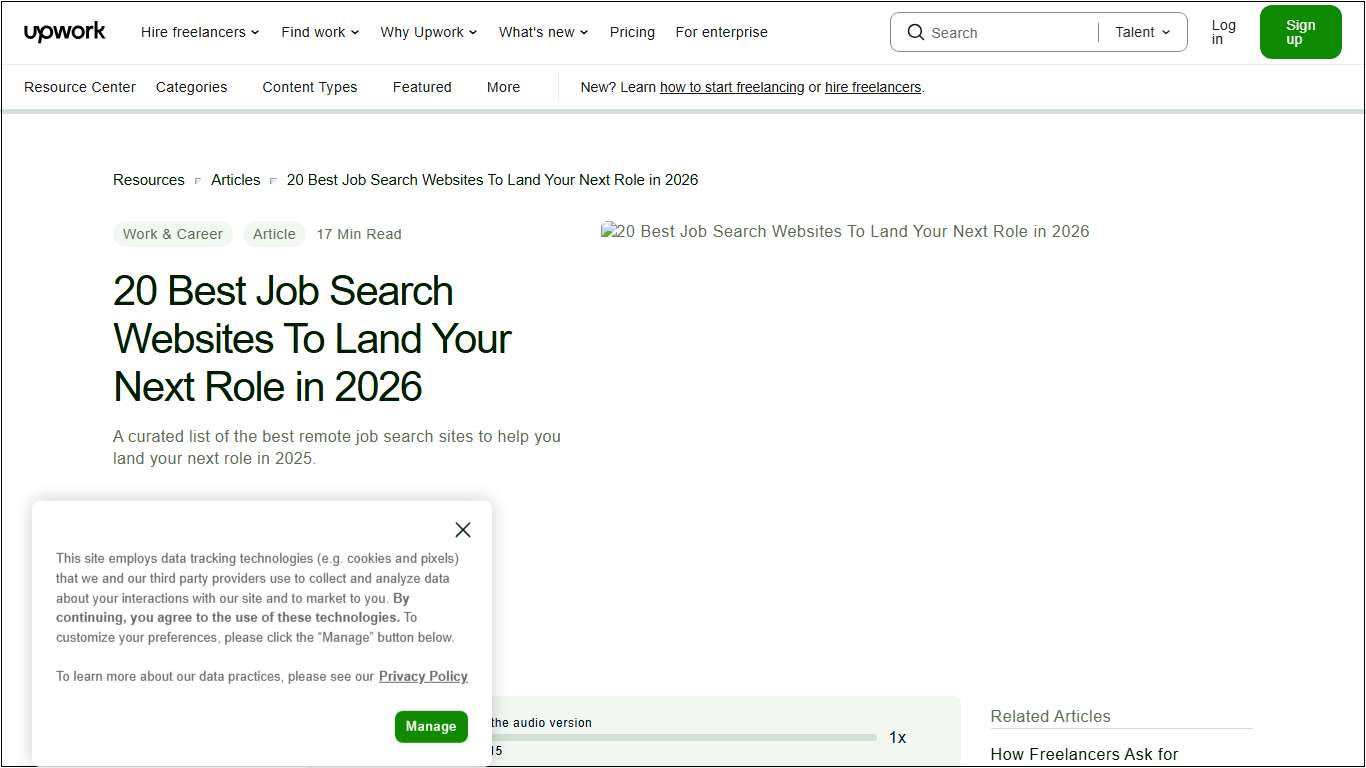
Task: Open the Featured section
Action: point(421,87)
